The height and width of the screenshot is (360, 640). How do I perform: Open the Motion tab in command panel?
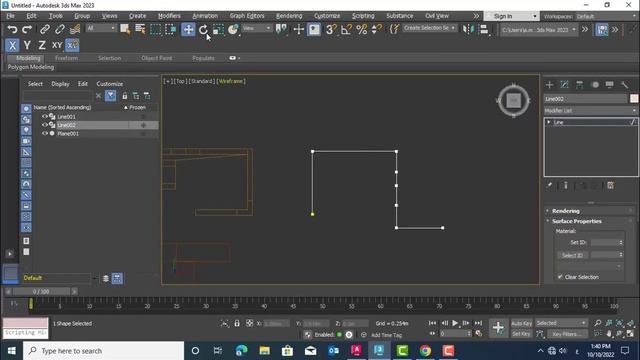pyautogui.click(x=595, y=84)
